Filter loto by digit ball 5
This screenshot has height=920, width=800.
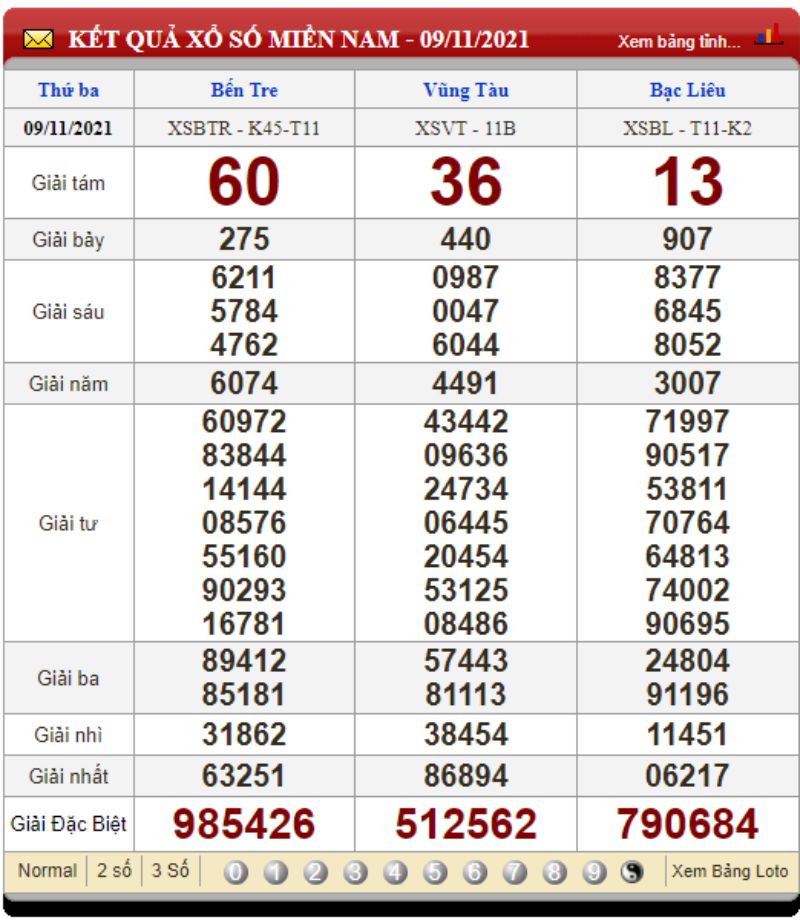coord(435,872)
